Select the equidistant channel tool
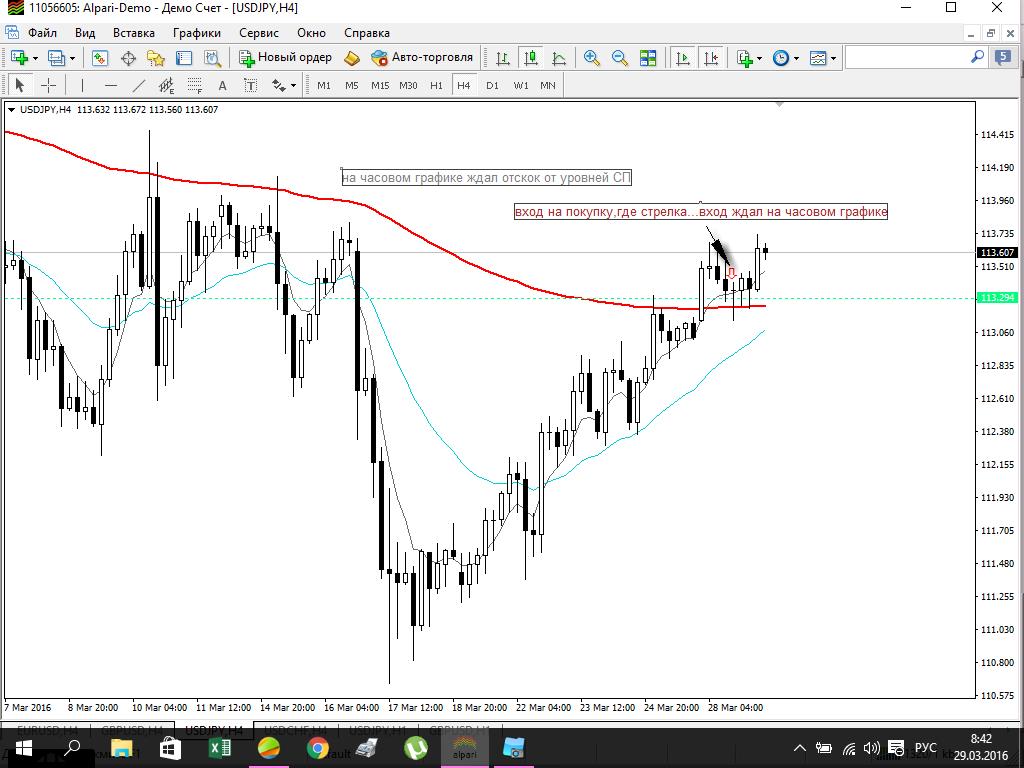This screenshot has height=768, width=1024. point(167,86)
